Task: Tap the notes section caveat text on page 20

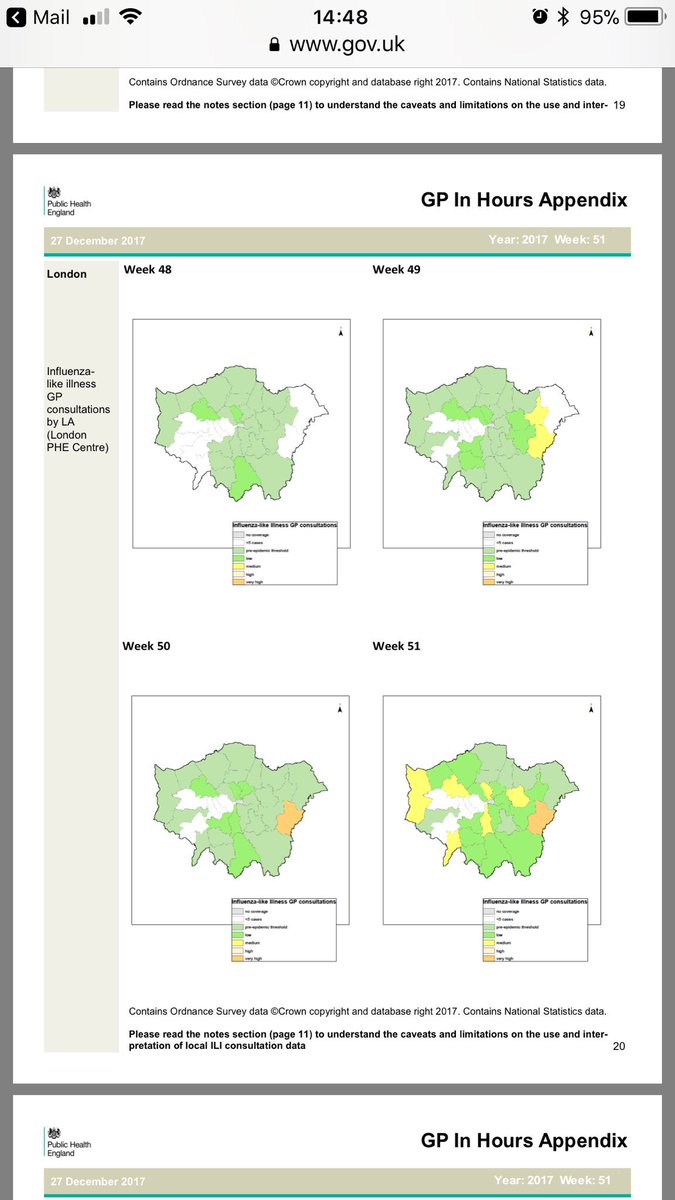Action: tap(367, 1039)
